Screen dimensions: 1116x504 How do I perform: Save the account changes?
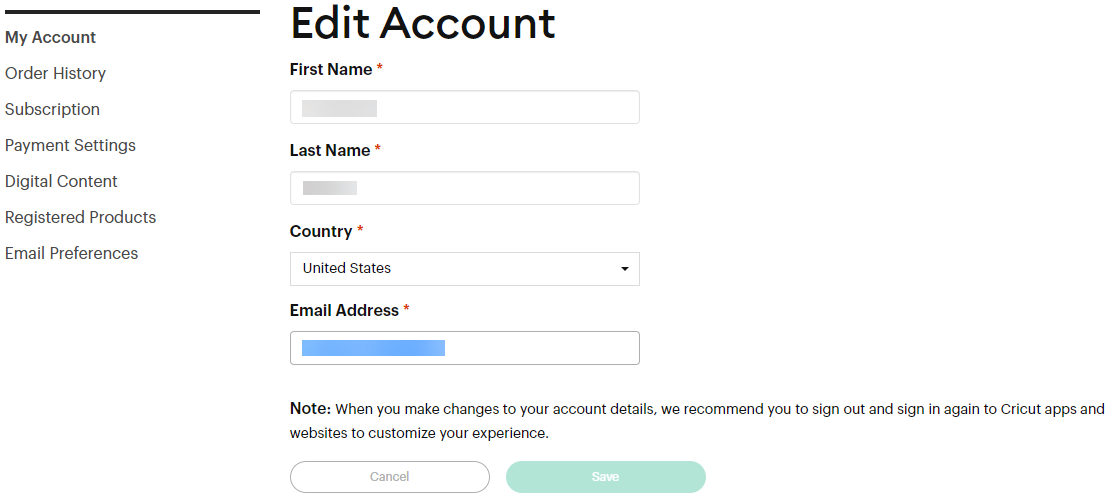pyautogui.click(x=605, y=477)
